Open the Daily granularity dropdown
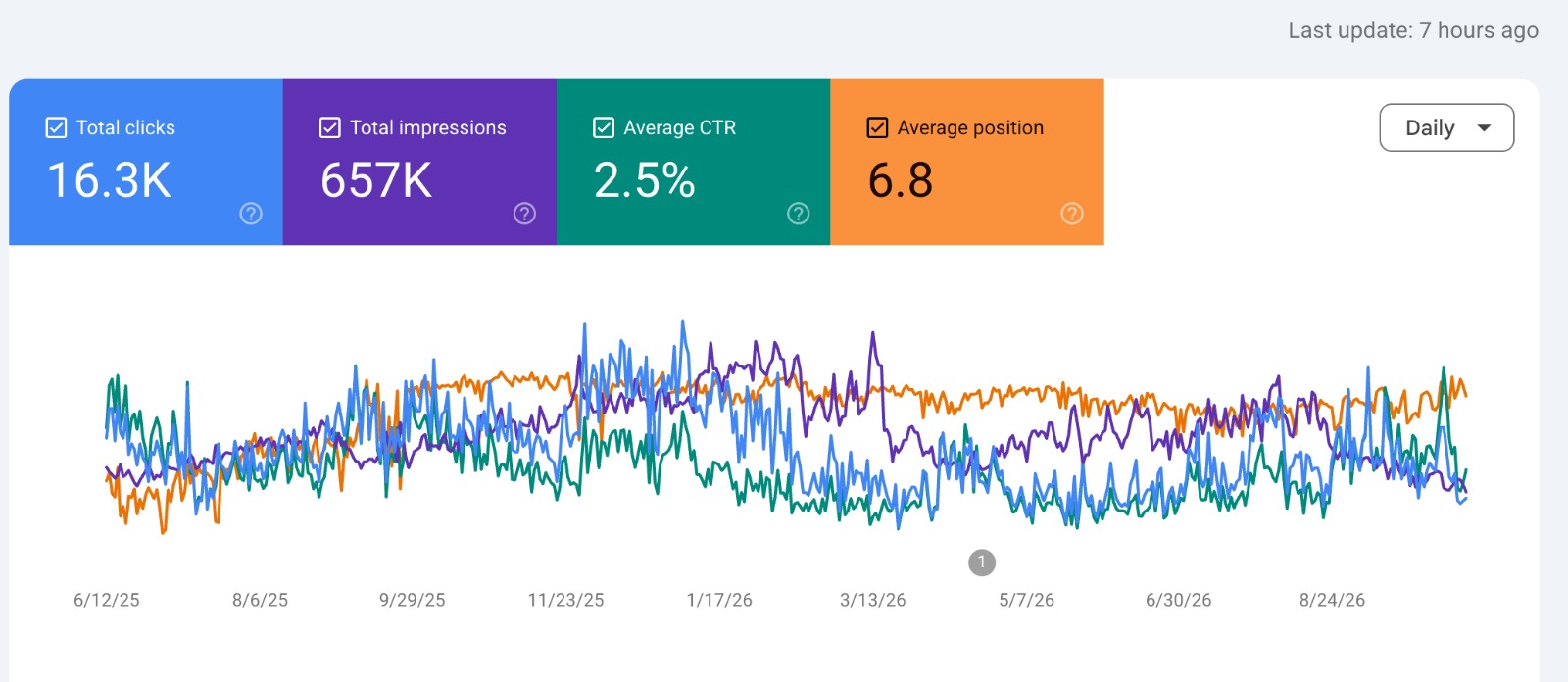The width and height of the screenshot is (1568, 682). 1446,127
